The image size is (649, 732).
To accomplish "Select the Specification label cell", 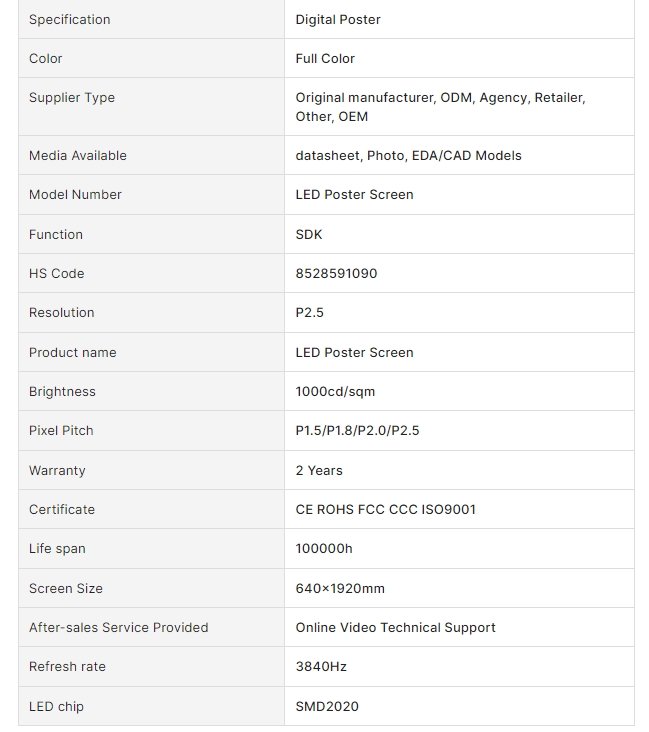I will pos(70,19).
